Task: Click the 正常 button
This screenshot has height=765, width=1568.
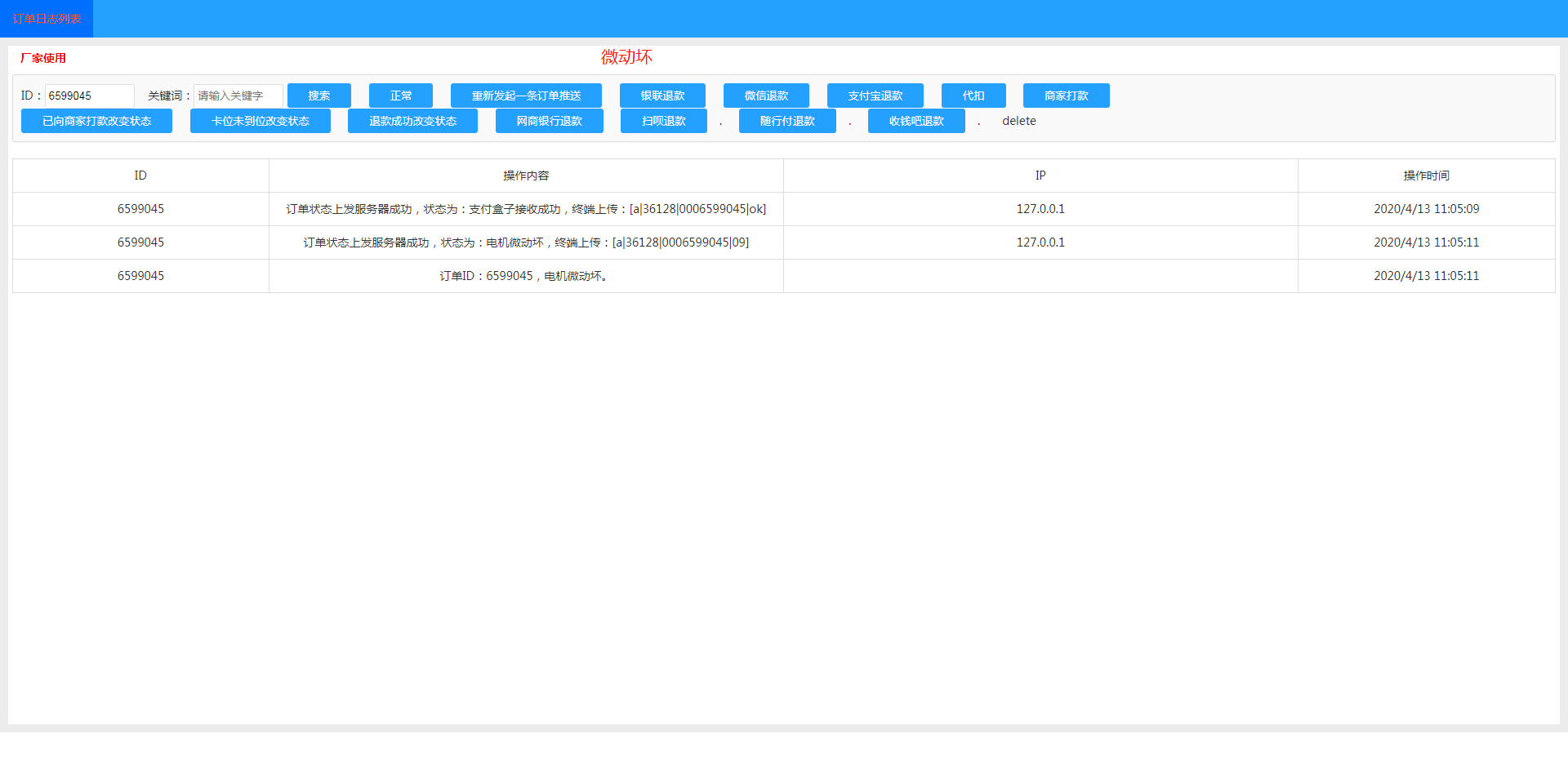Action: 400,96
